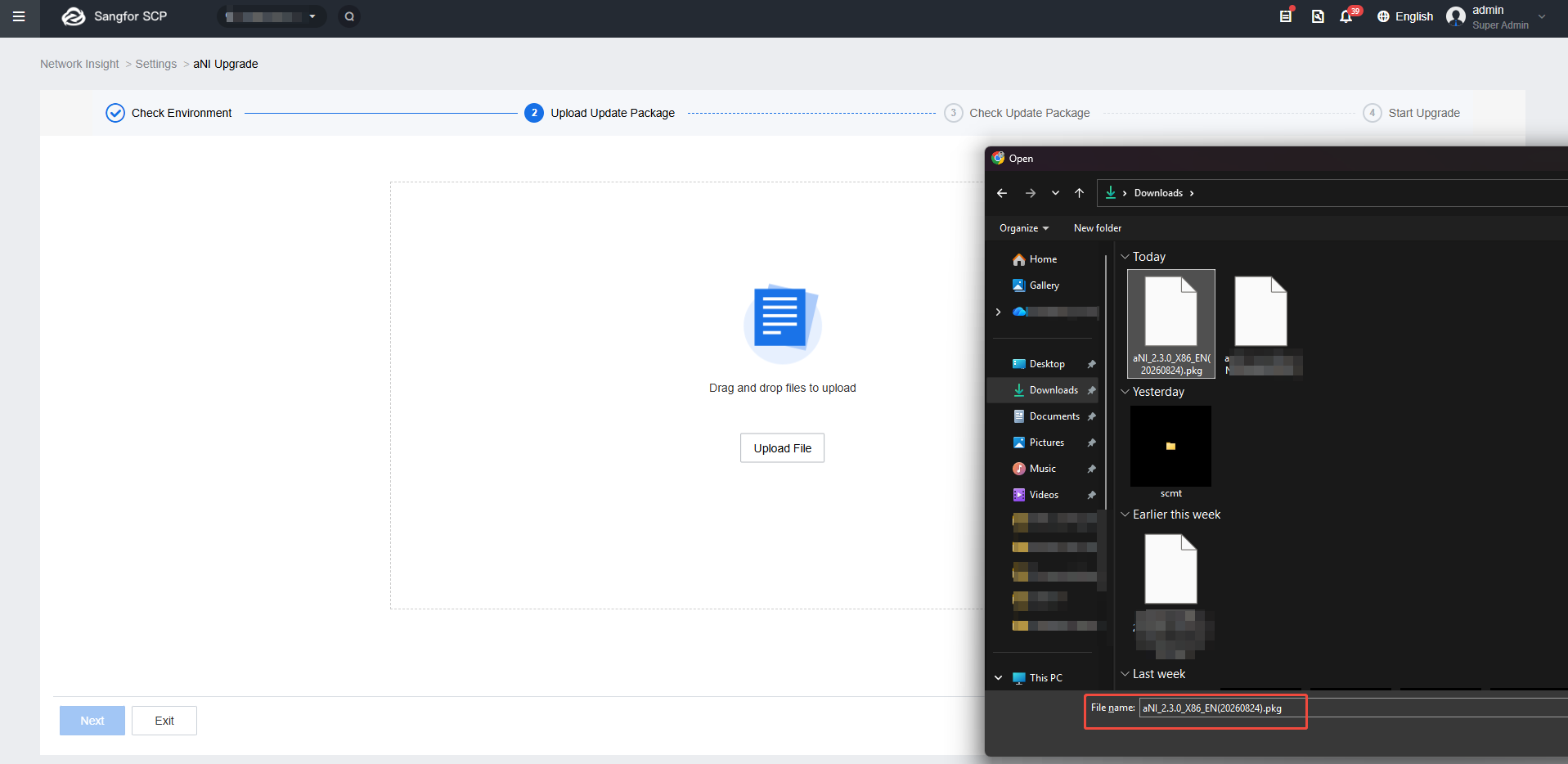Expand the recent locations chevron in dialog
Image resolution: width=1568 pixels, height=764 pixels.
pyautogui.click(x=1055, y=193)
